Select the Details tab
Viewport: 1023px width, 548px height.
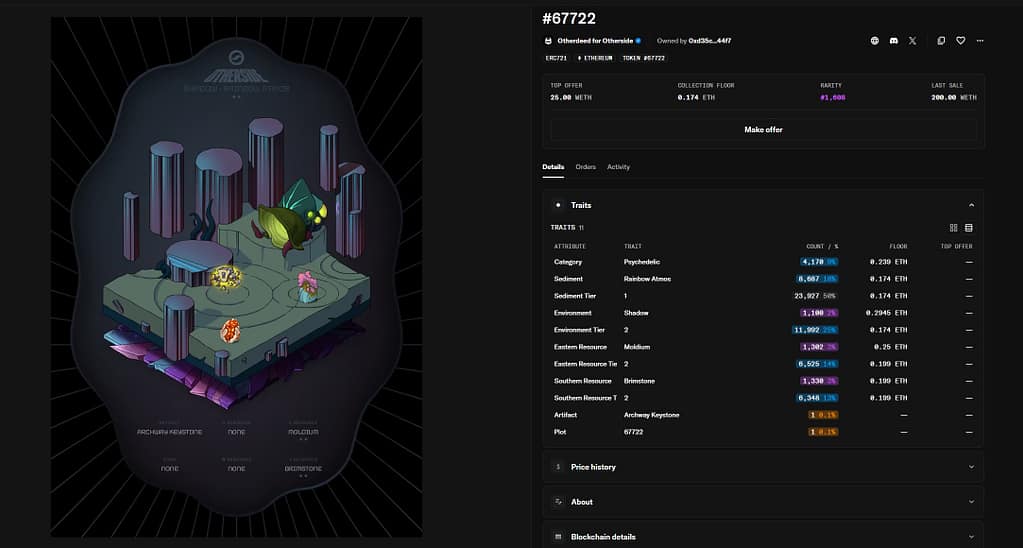553,167
